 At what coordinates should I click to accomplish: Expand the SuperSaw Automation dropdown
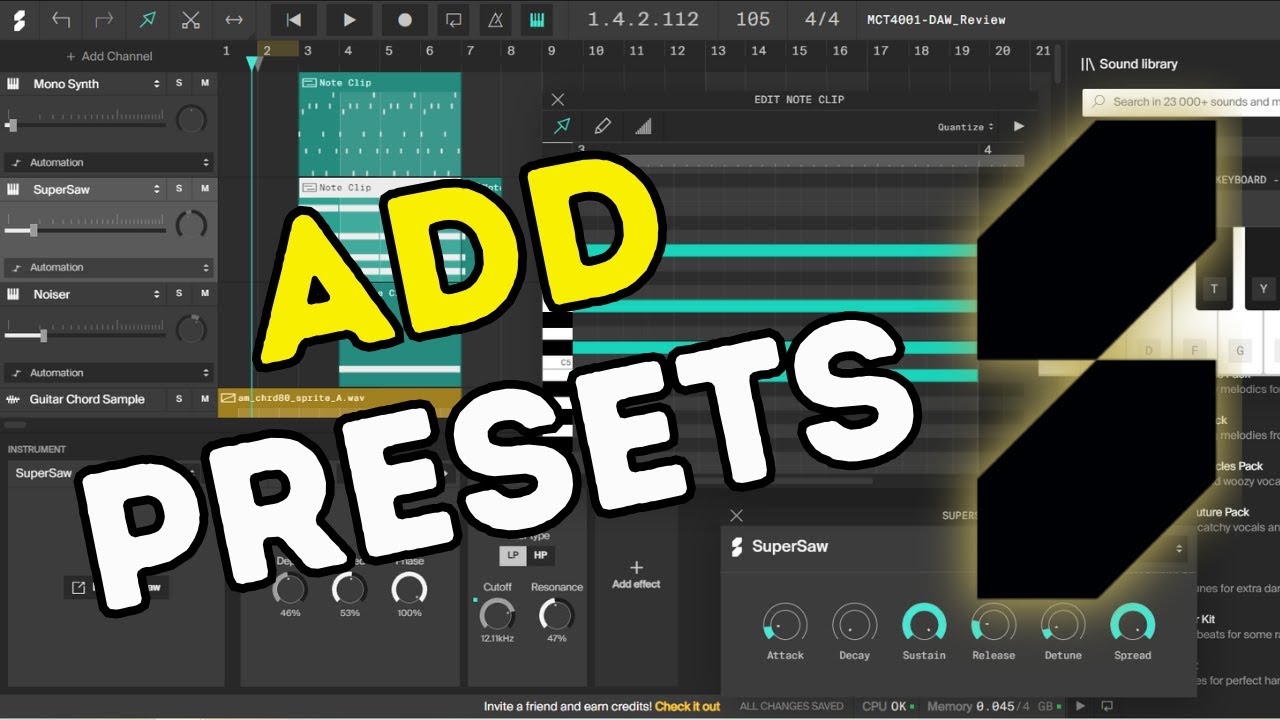[x=108, y=267]
